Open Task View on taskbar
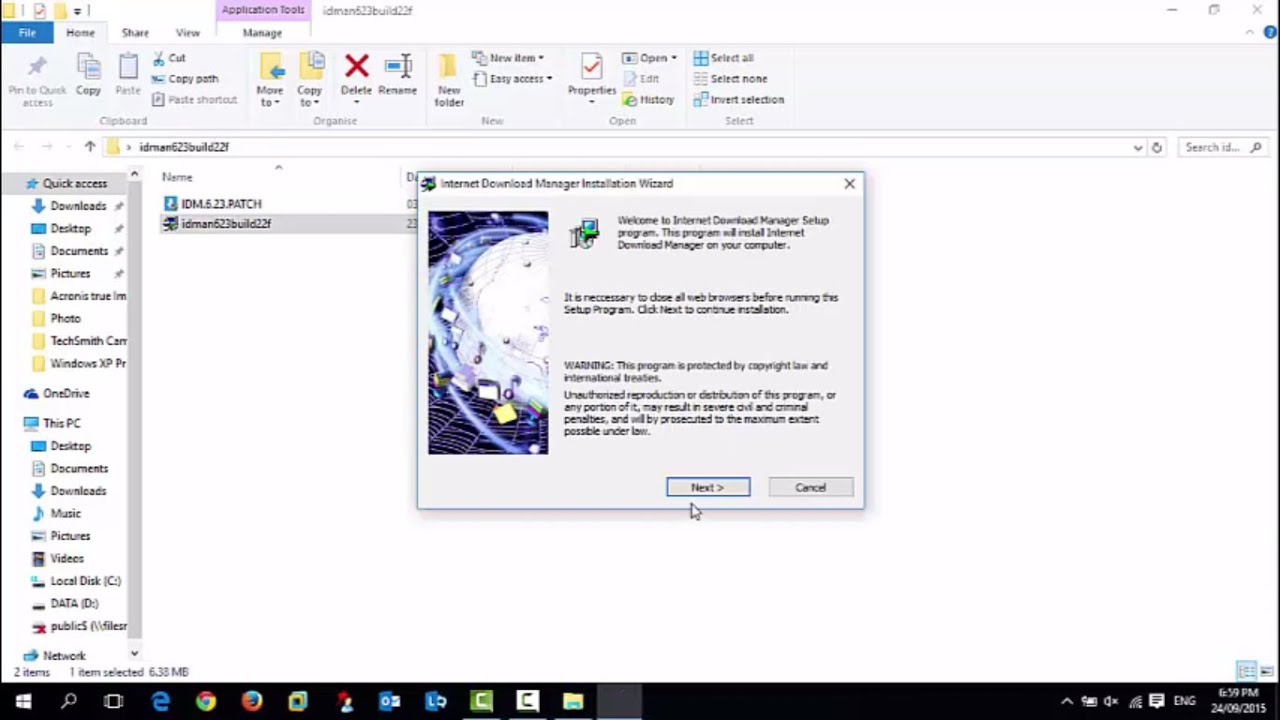1280x720 pixels. [x=113, y=702]
